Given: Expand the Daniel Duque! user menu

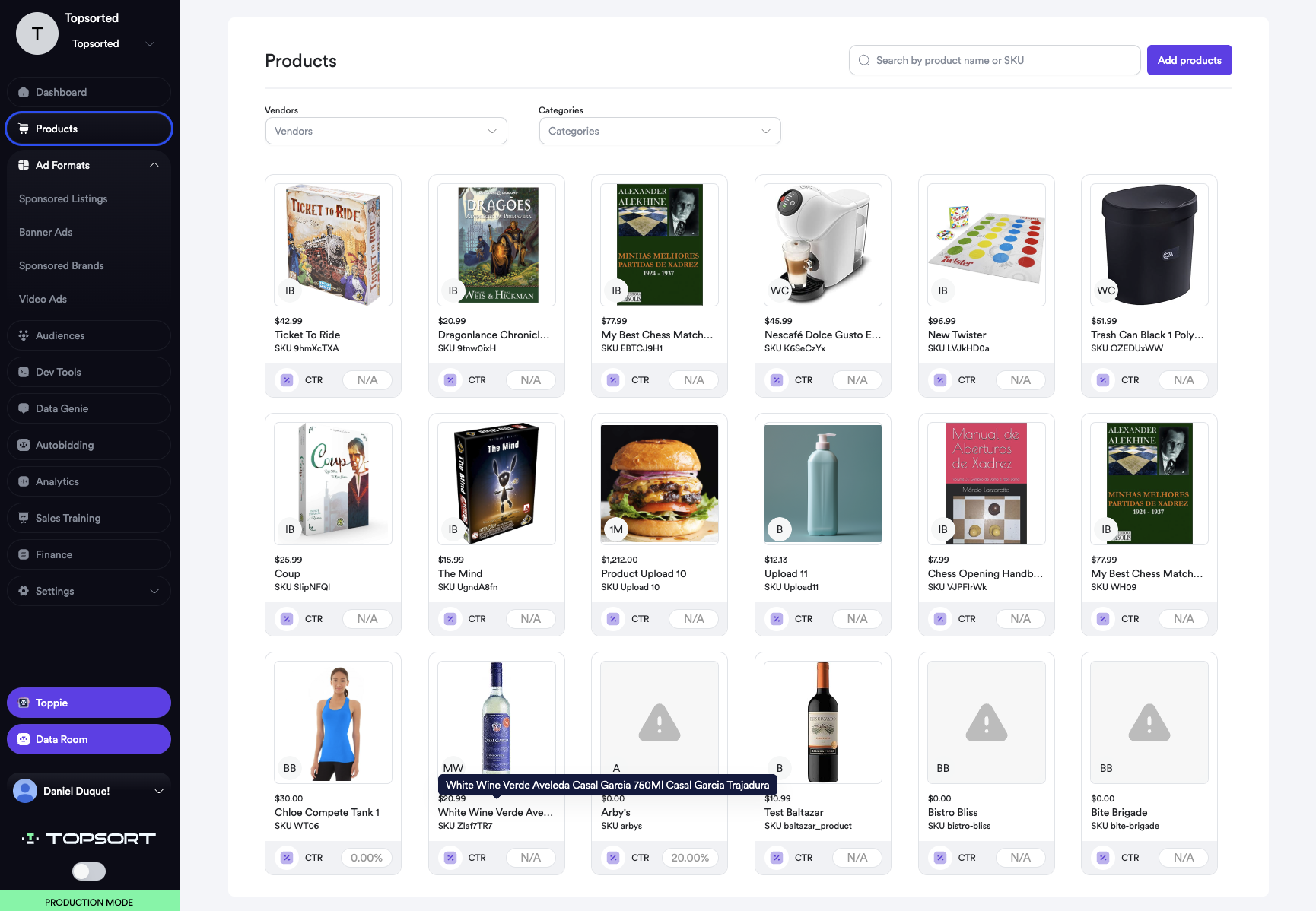Looking at the screenshot, I should pyautogui.click(x=159, y=791).
